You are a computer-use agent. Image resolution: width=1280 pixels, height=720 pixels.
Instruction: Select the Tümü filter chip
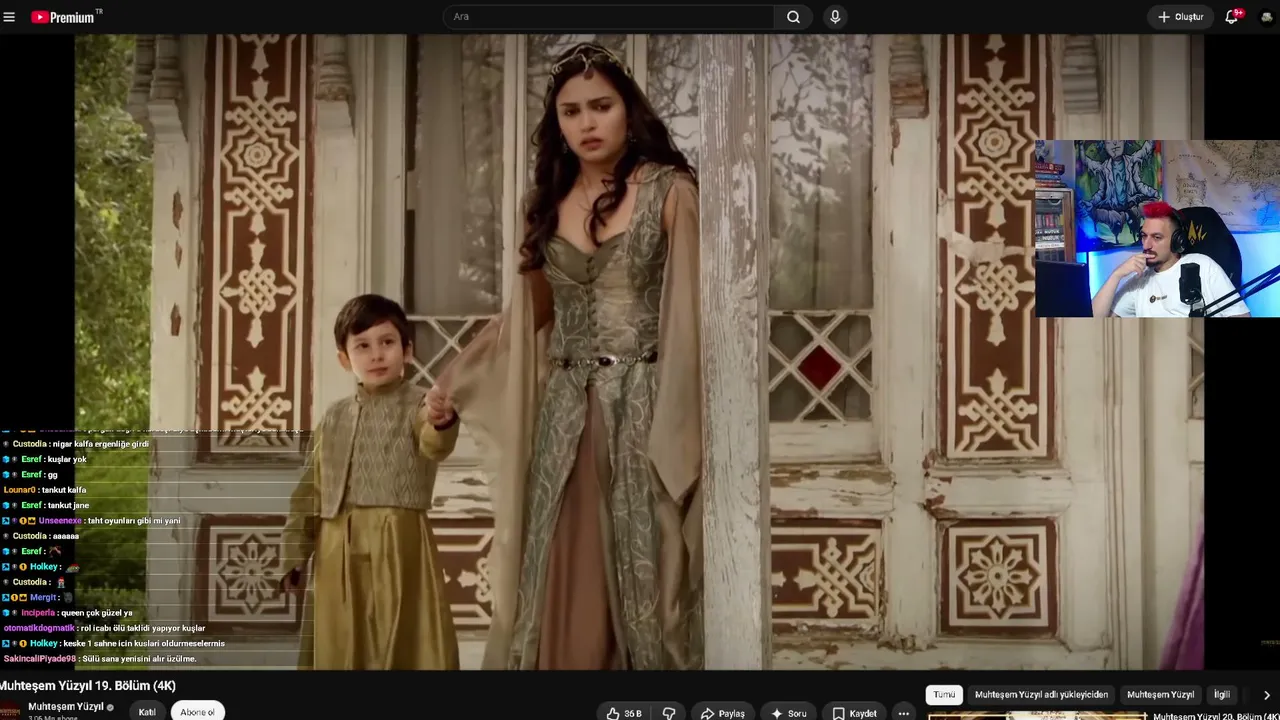944,695
